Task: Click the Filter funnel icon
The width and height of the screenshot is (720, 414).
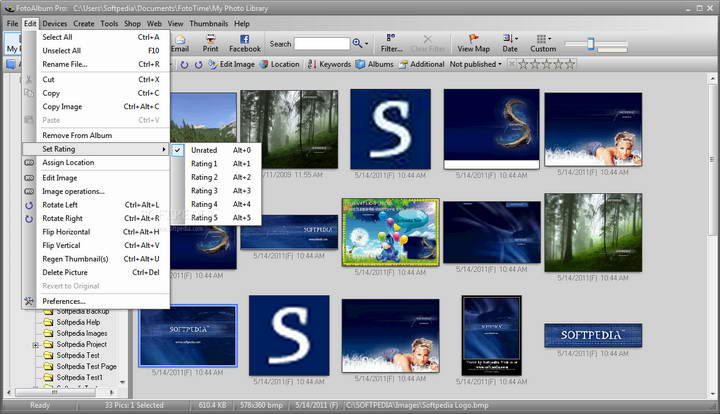Action: (391, 37)
